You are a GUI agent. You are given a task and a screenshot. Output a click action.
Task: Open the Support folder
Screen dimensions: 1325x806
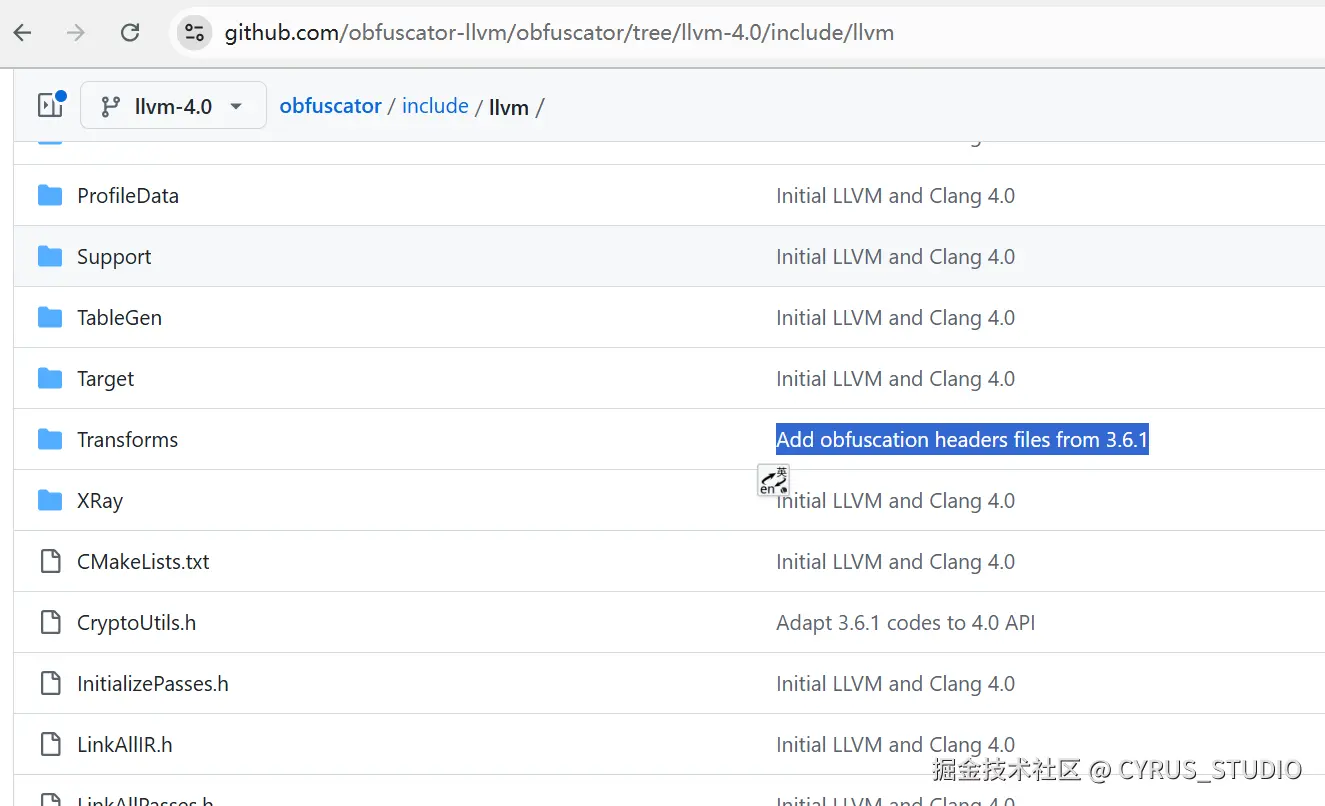point(114,257)
